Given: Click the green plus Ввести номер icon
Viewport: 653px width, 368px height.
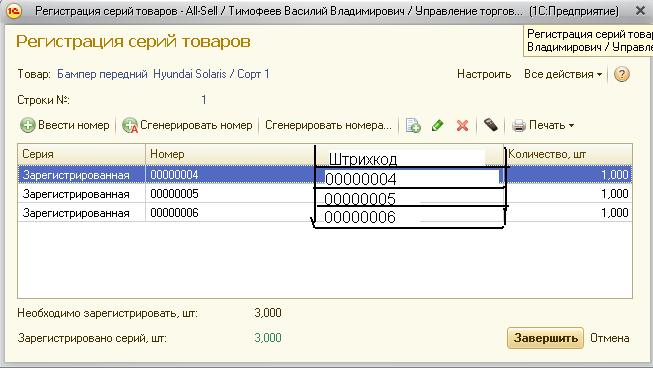Looking at the screenshot, I should 27,125.
